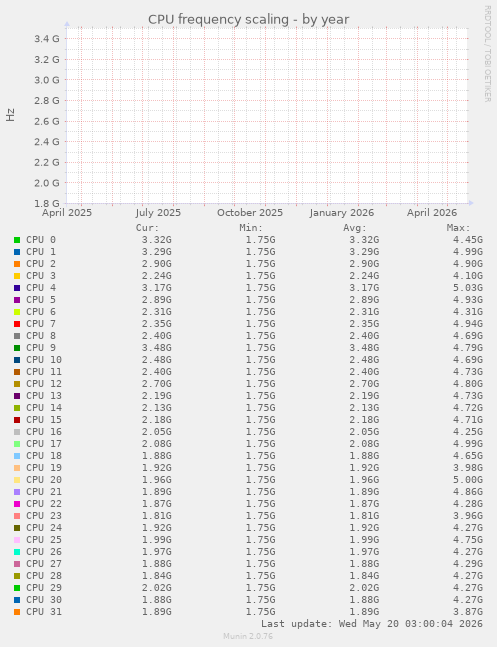The image size is (497, 647).
Task: Click the Avg: column header
Action: tap(355, 228)
